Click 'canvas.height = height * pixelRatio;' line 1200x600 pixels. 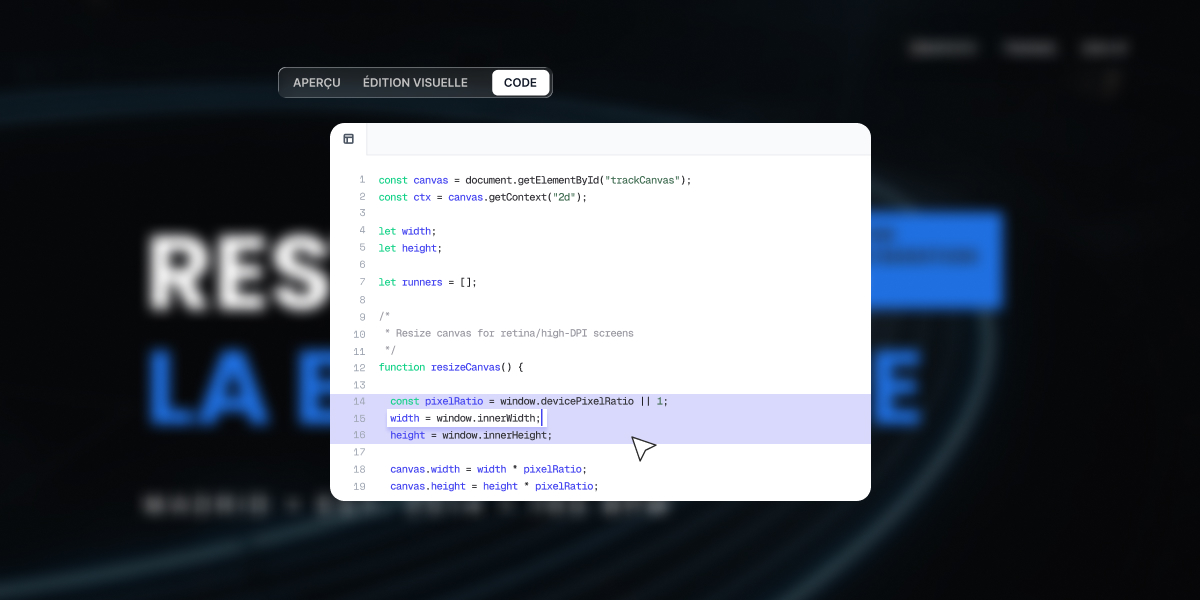click(494, 486)
